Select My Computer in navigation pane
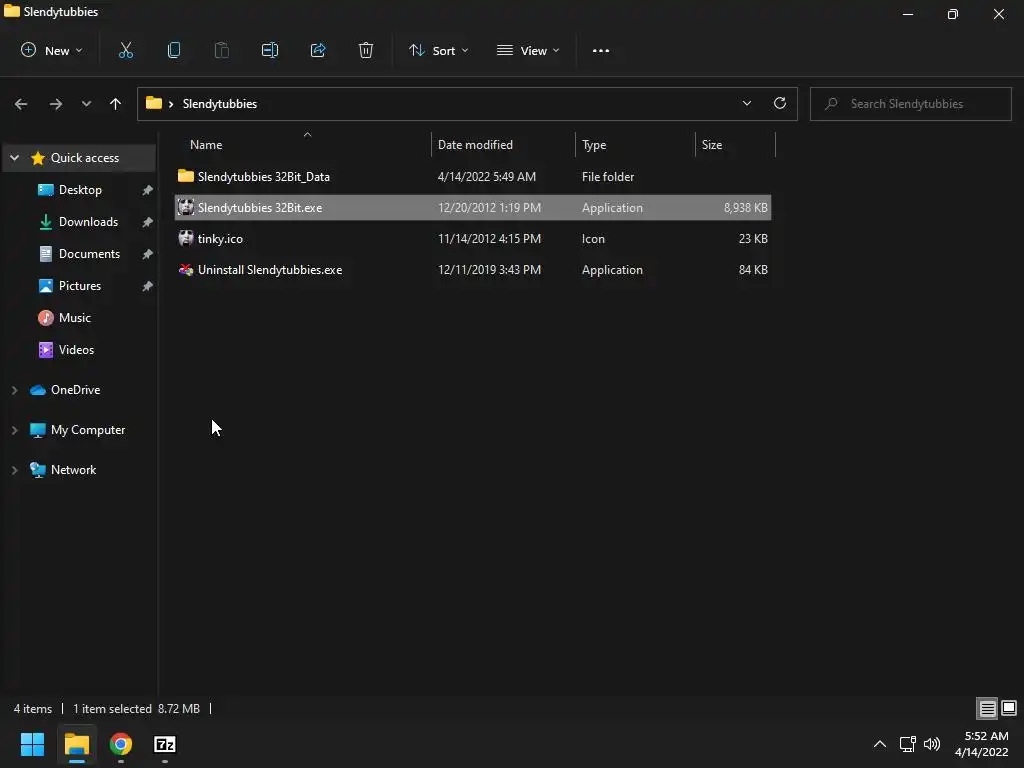Viewport: 1024px width, 768px height. pos(88,430)
